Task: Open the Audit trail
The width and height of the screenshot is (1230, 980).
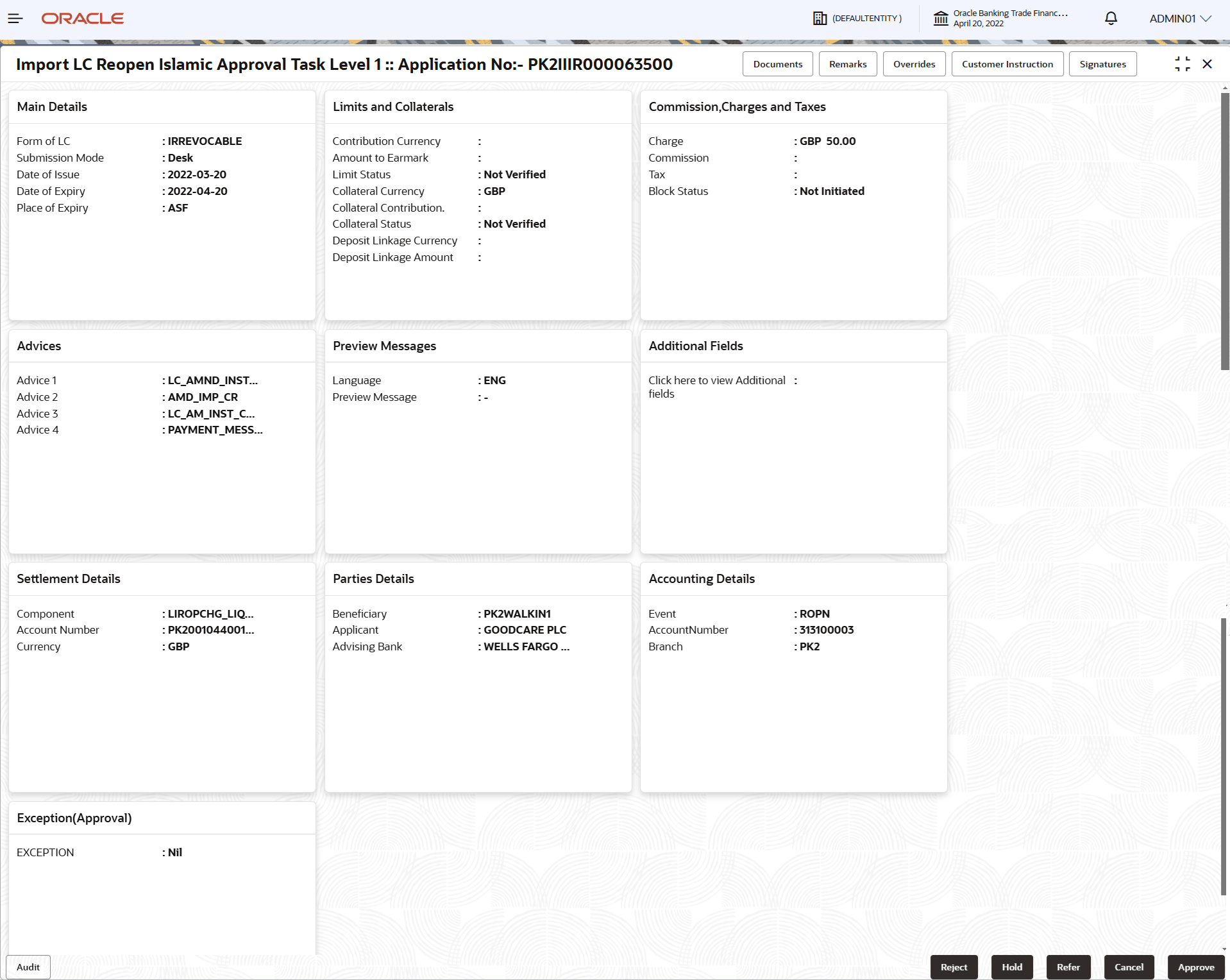Action: pos(28,967)
